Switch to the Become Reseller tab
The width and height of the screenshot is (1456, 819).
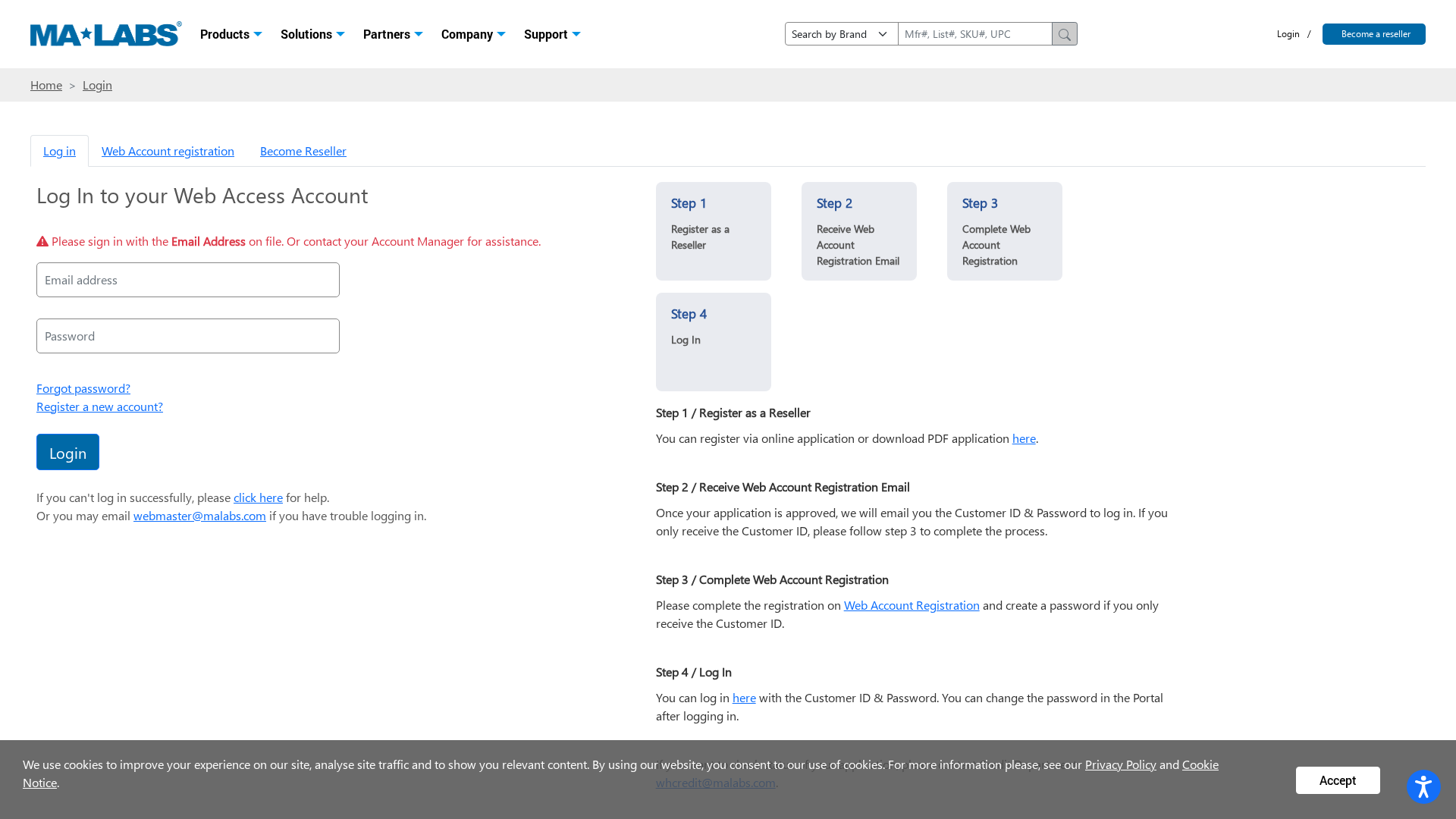point(303,151)
